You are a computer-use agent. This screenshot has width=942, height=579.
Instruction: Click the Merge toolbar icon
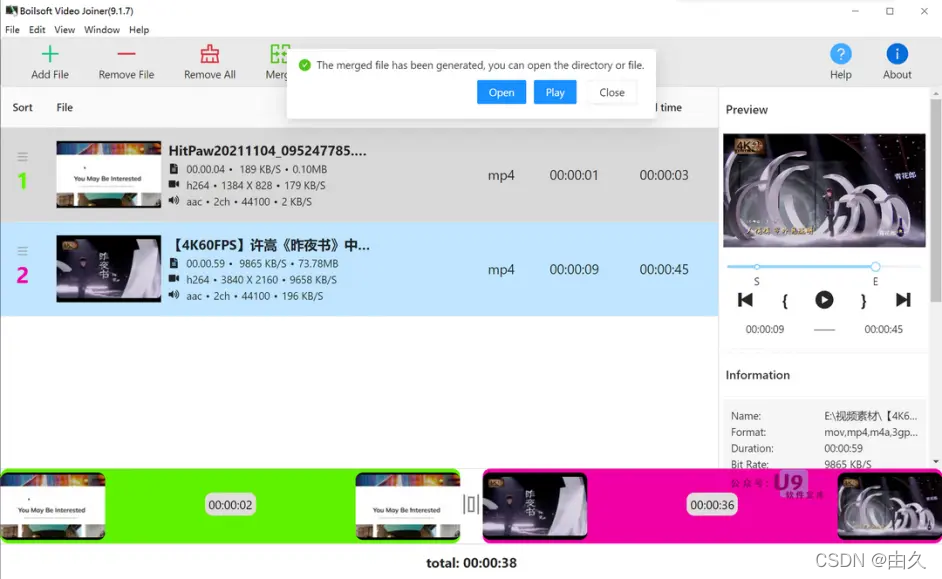[x=279, y=54]
